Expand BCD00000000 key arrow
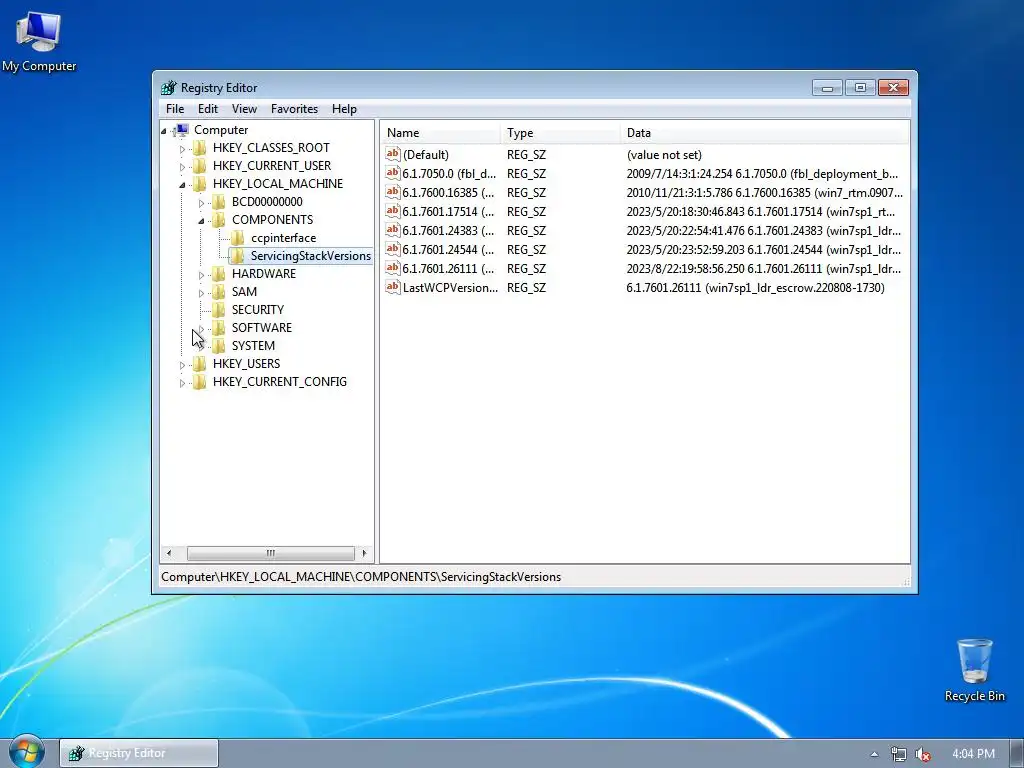1024x768 pixels. [201, 203]
